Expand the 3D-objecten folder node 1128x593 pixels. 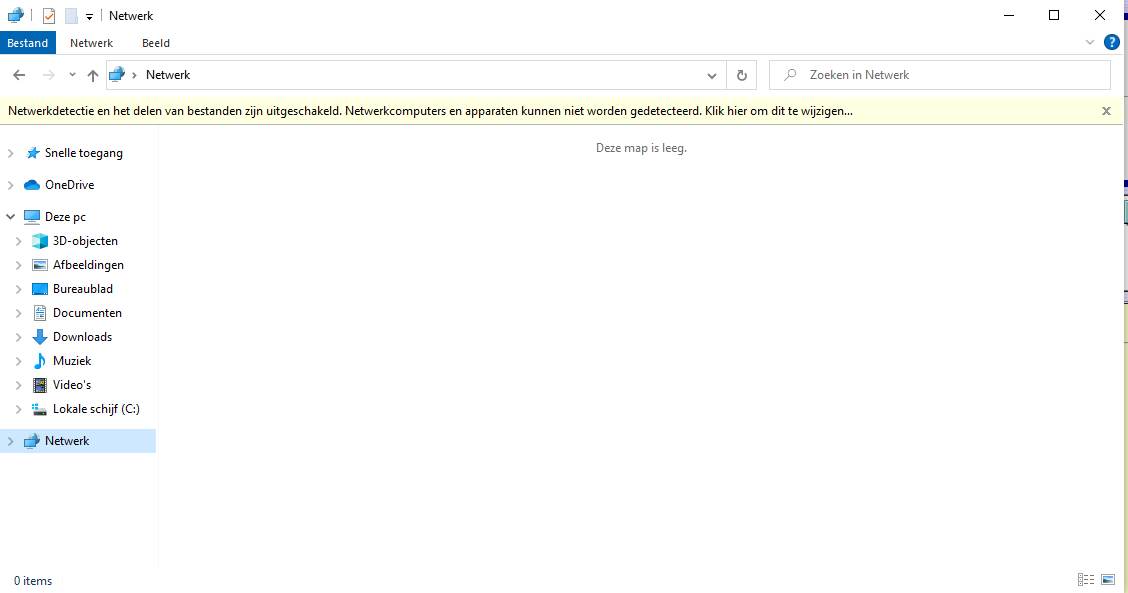pos(19,241)
